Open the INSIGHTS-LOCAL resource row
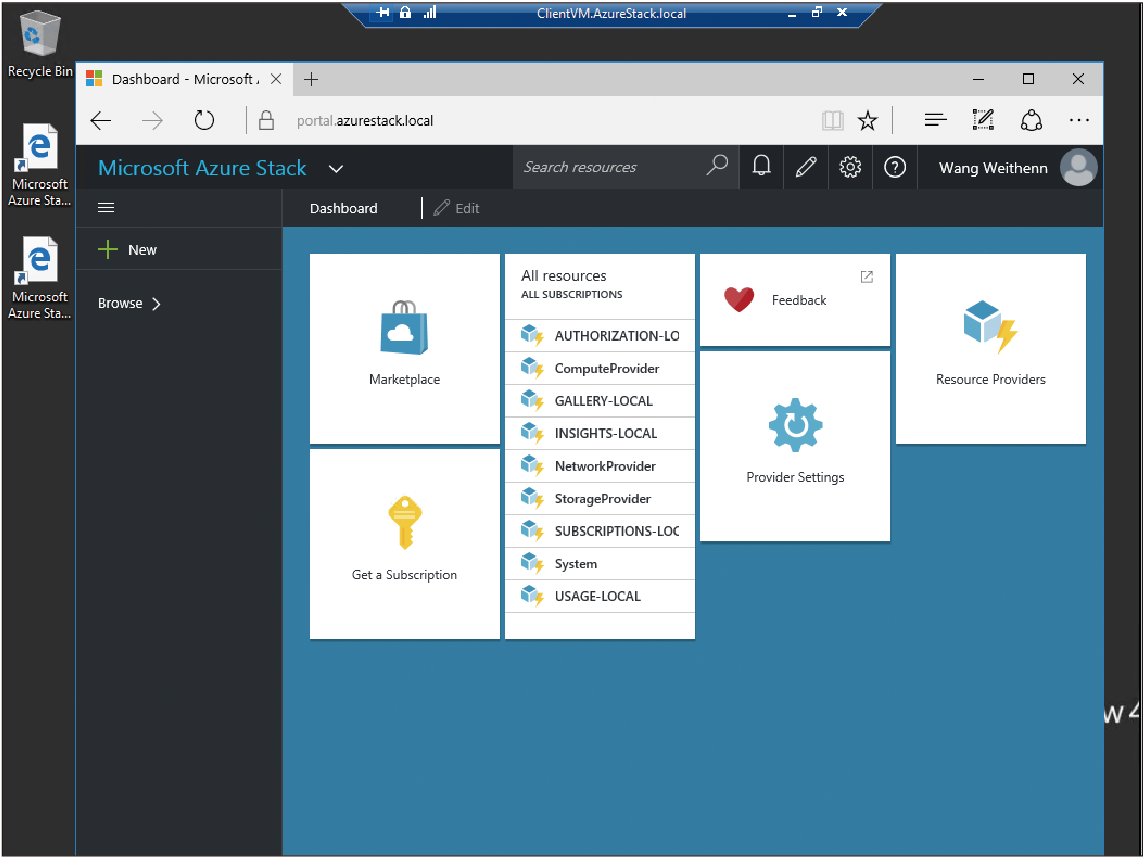This screenshot has height=861, width=1146. coord(599,433)
